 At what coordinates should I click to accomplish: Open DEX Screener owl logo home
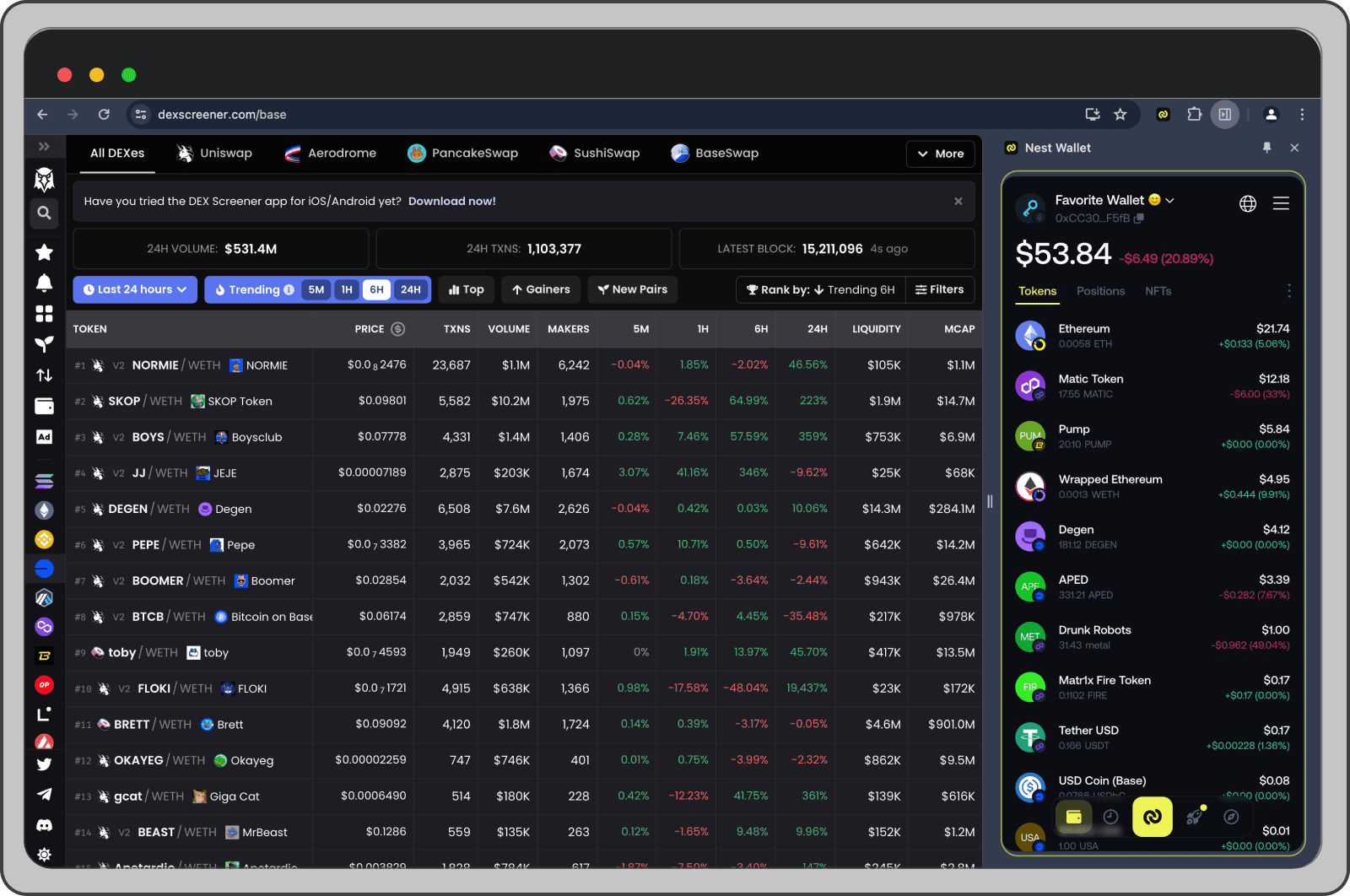(x=44, y=179)
